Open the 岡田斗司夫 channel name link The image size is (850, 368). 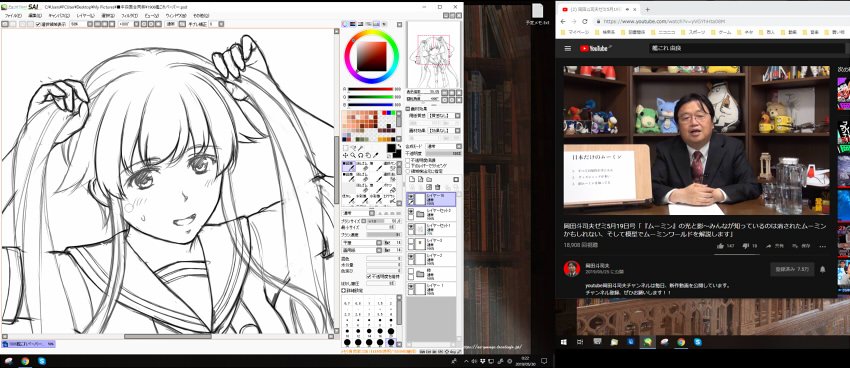point(597,265)
